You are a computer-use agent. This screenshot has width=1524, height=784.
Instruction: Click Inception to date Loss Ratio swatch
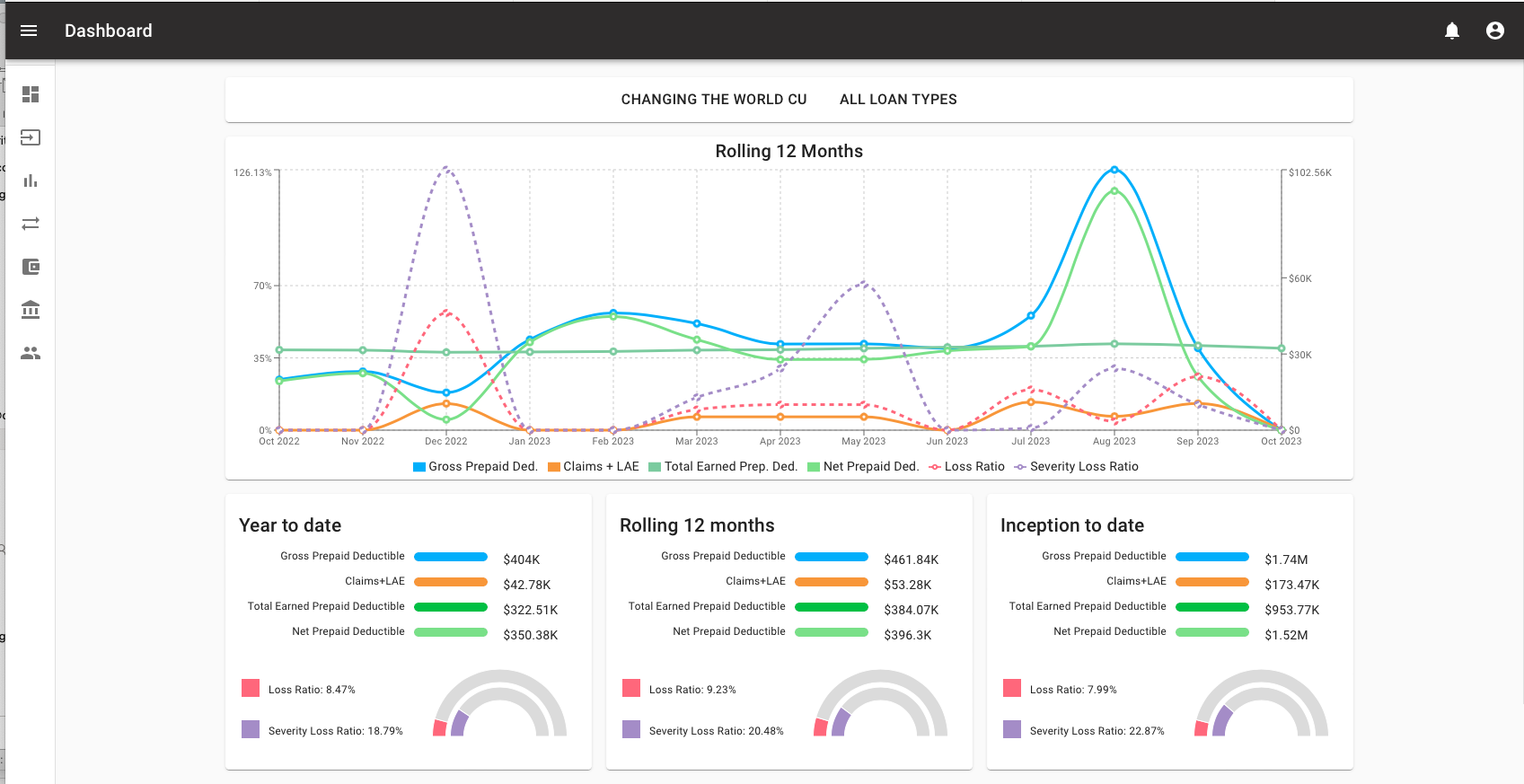(1012, 688)
